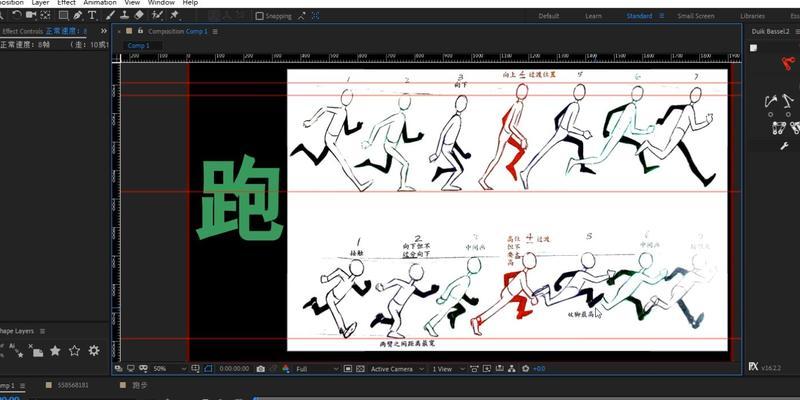Click Always Preview This View icon
The width and height of the screenshot is (800, 400).
point(118,368)
